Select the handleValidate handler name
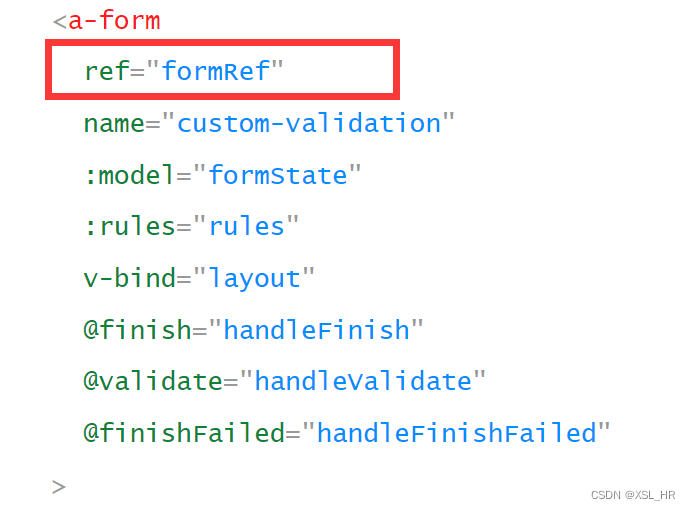This screenshot has width=690, height=510. tap(363, 381)
